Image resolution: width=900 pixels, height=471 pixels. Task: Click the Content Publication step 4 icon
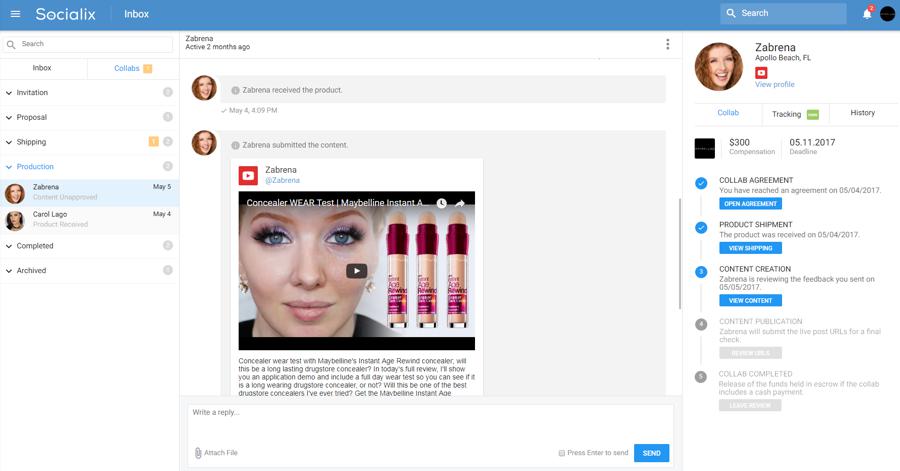[x=701, y=325]
